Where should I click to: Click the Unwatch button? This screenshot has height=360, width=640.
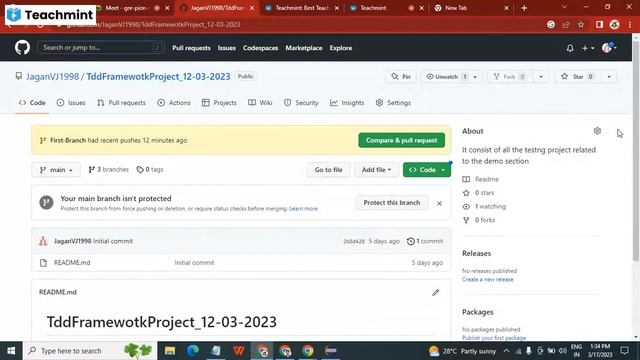click(x=447, y=77)
